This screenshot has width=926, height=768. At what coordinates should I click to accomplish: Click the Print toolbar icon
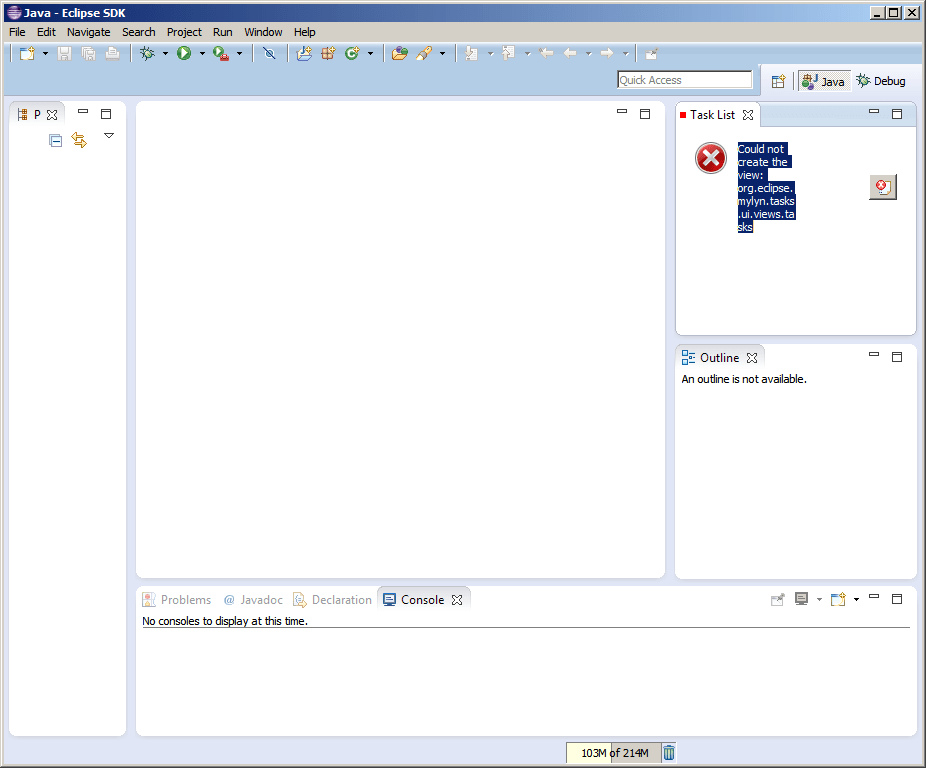pyautogui.click(x=112, y=54)
